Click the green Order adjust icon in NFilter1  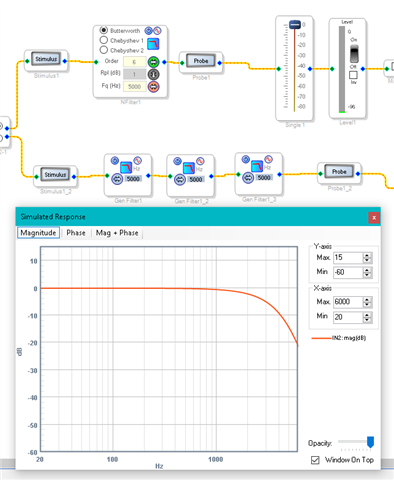[x=153, y=62]
